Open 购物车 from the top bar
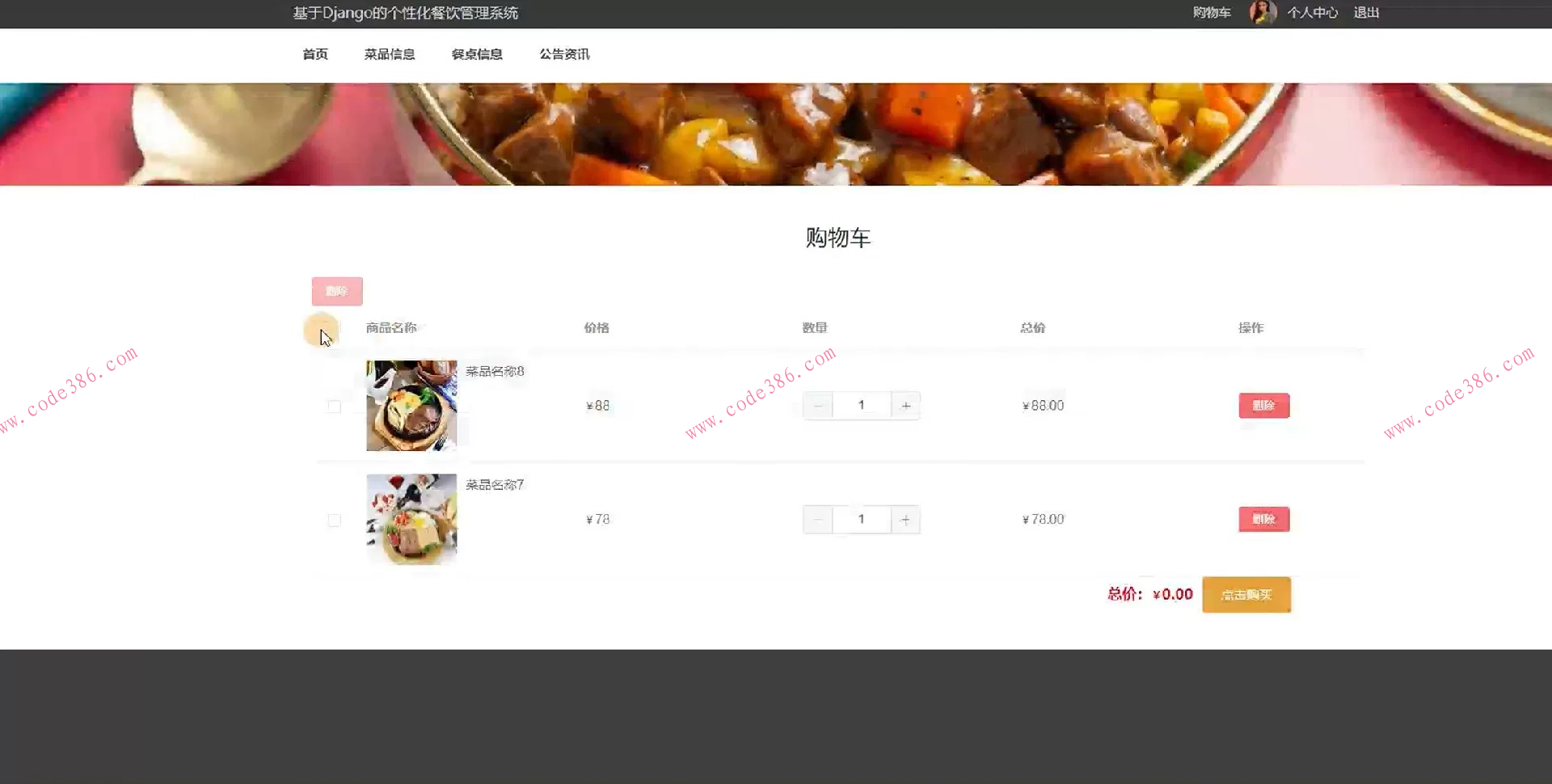The image size is (1552, 784). (x=1210, y=13)
